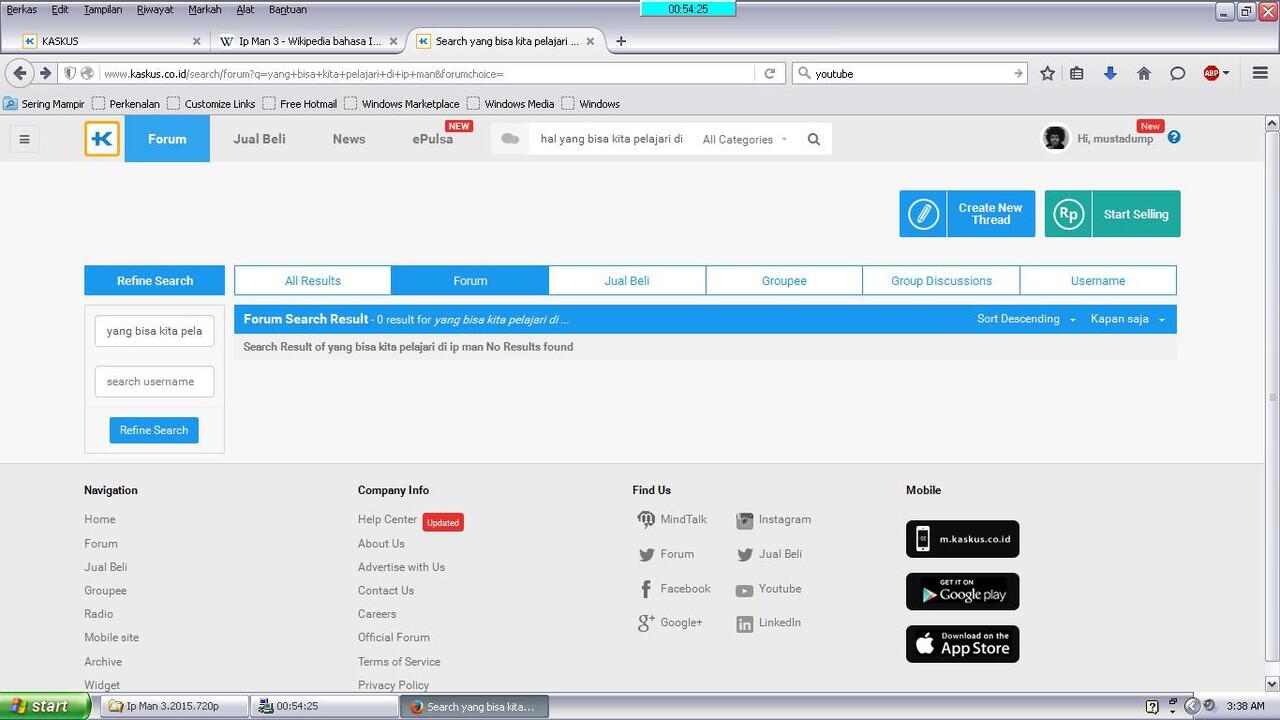
Task: Open the Advertise with Us footer link
Action: pyautogui.click(x=401, y=567)
